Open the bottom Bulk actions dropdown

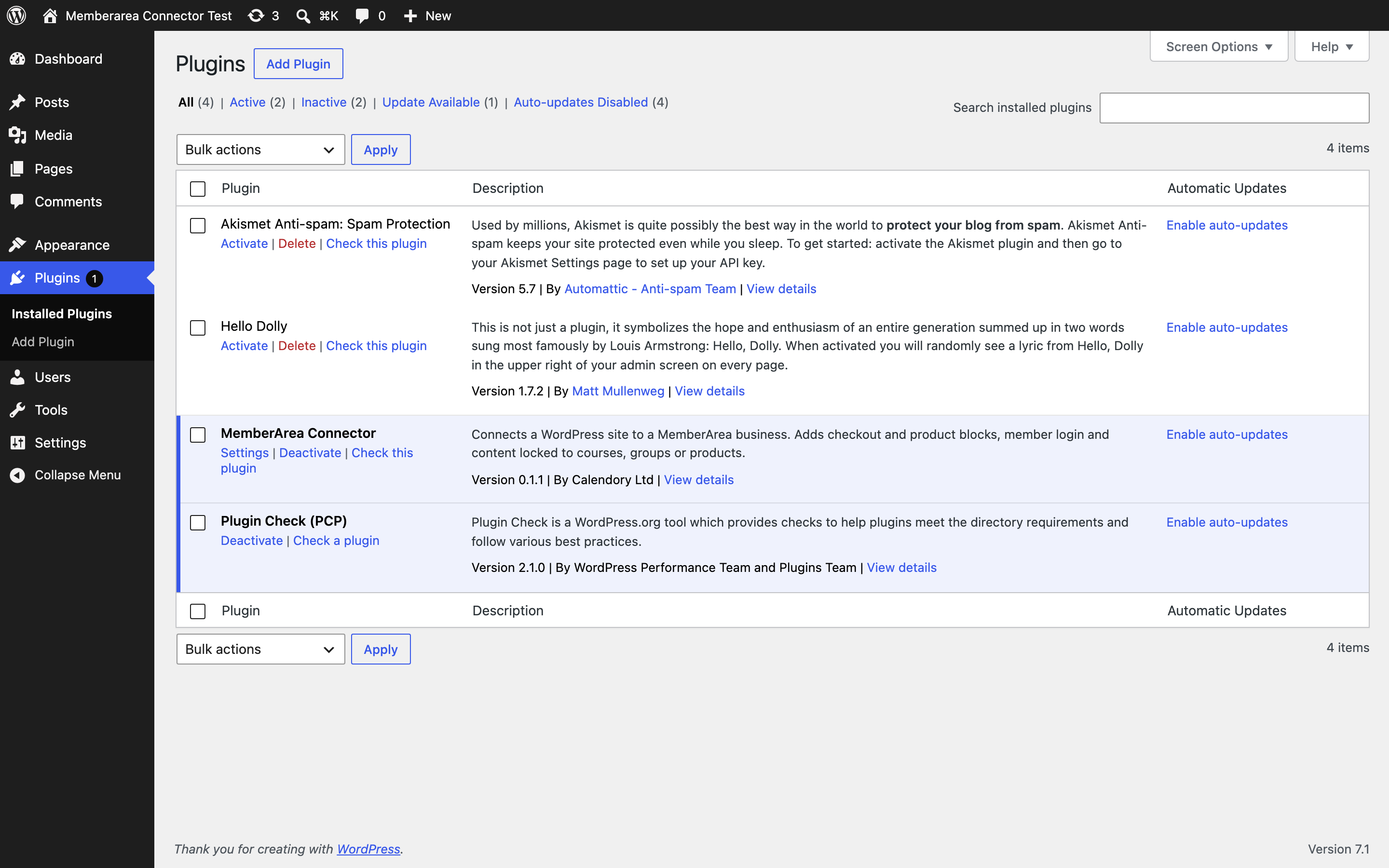pyautogui.click(x=260, y=649)
